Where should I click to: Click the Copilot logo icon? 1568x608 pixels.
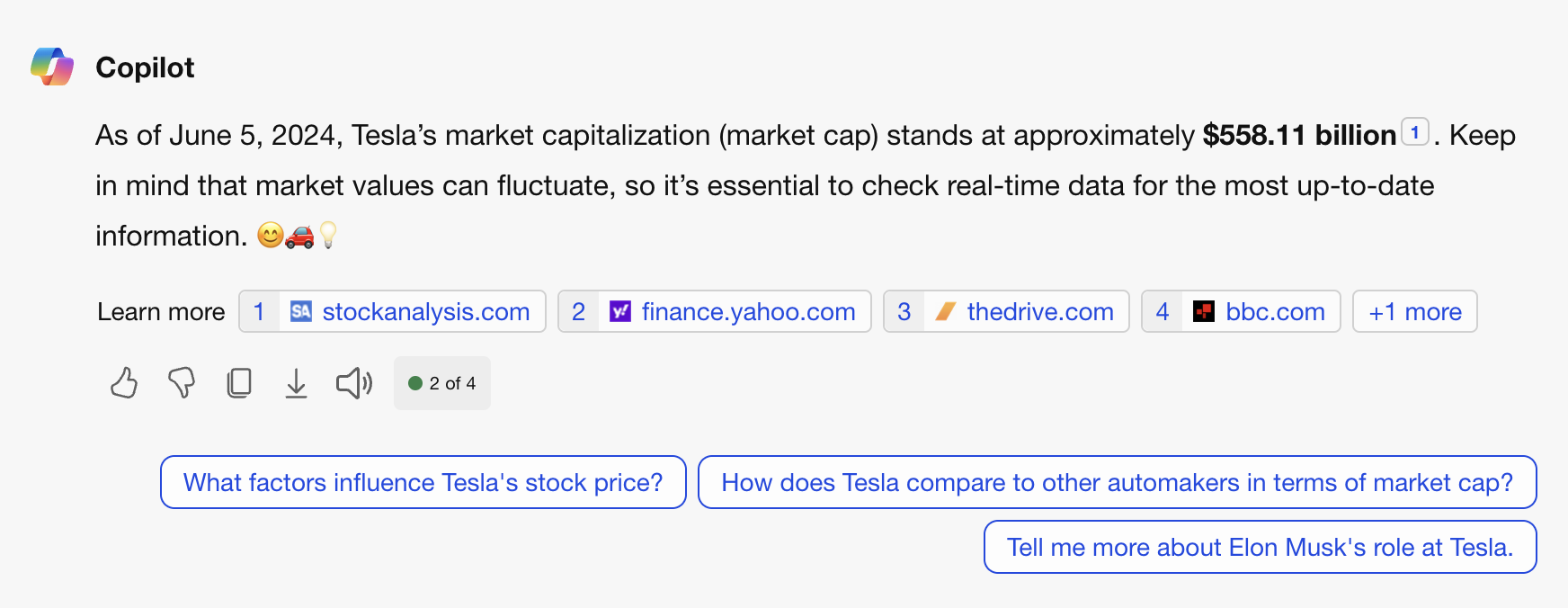tap(52, 67)
